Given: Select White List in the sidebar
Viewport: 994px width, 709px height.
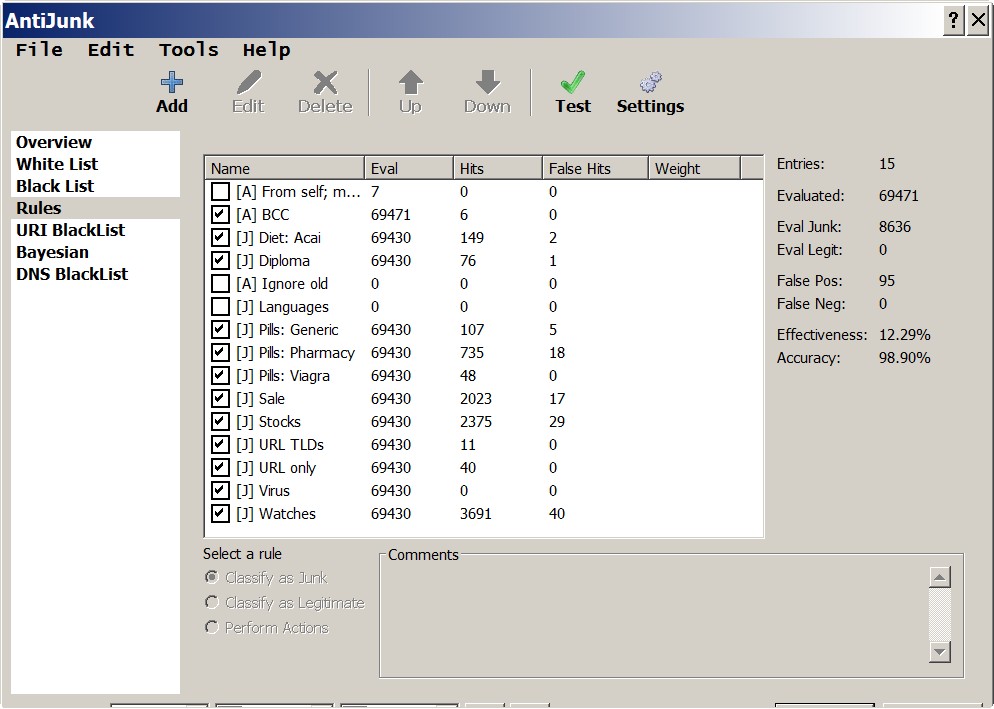Looking at the screenshot, I should [57, 164].
